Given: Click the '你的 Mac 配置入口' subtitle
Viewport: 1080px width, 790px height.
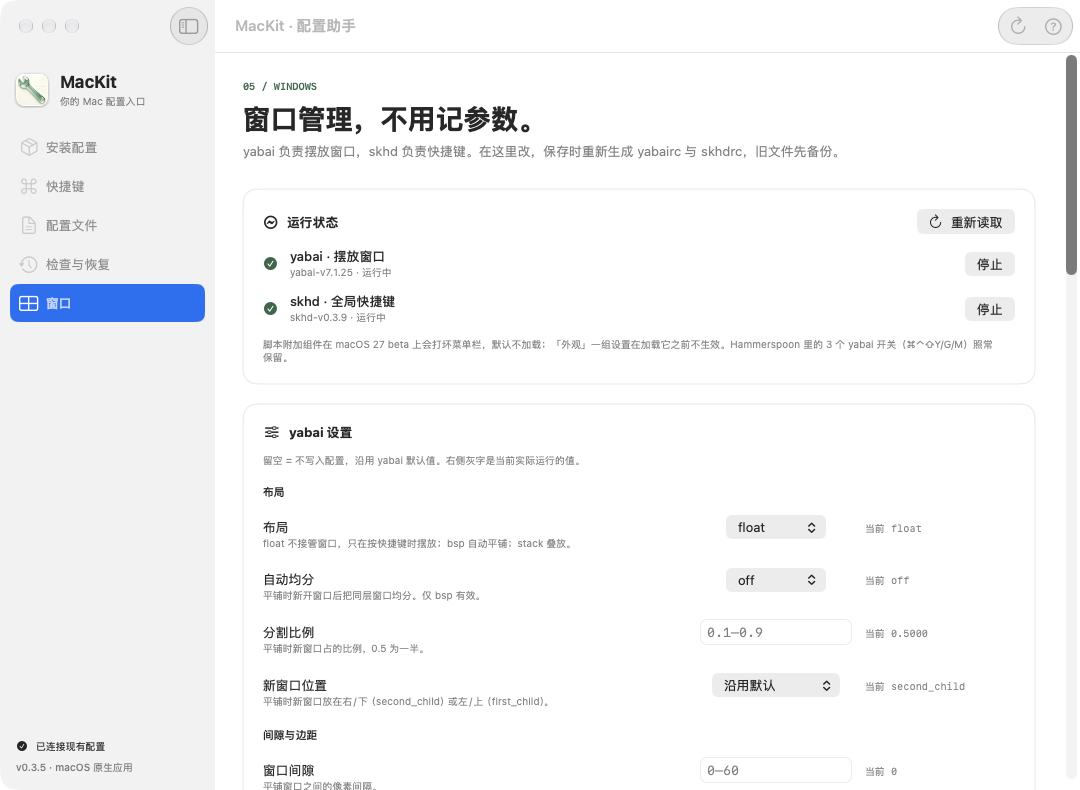Looking at the screenshot, I should tap(103, 102).
